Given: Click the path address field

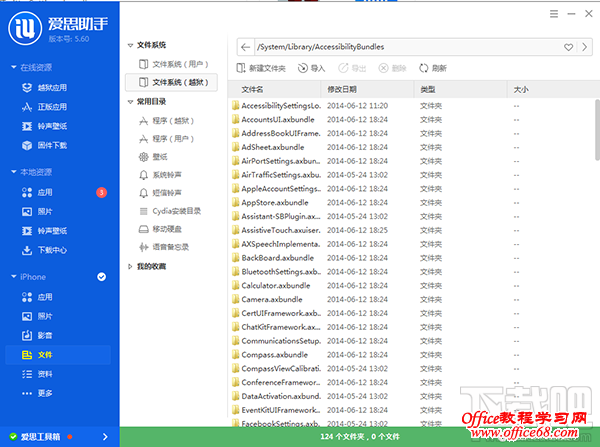Looking at the screenshot, I should 408,47.
